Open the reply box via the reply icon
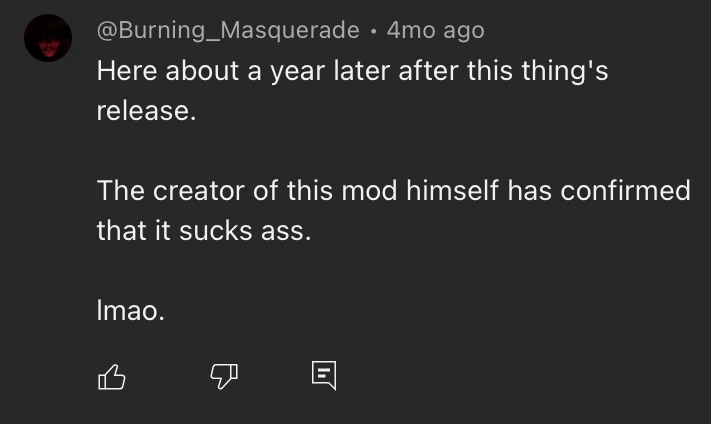The height and width of the screenshot is (424, 711). pos(323,376)
